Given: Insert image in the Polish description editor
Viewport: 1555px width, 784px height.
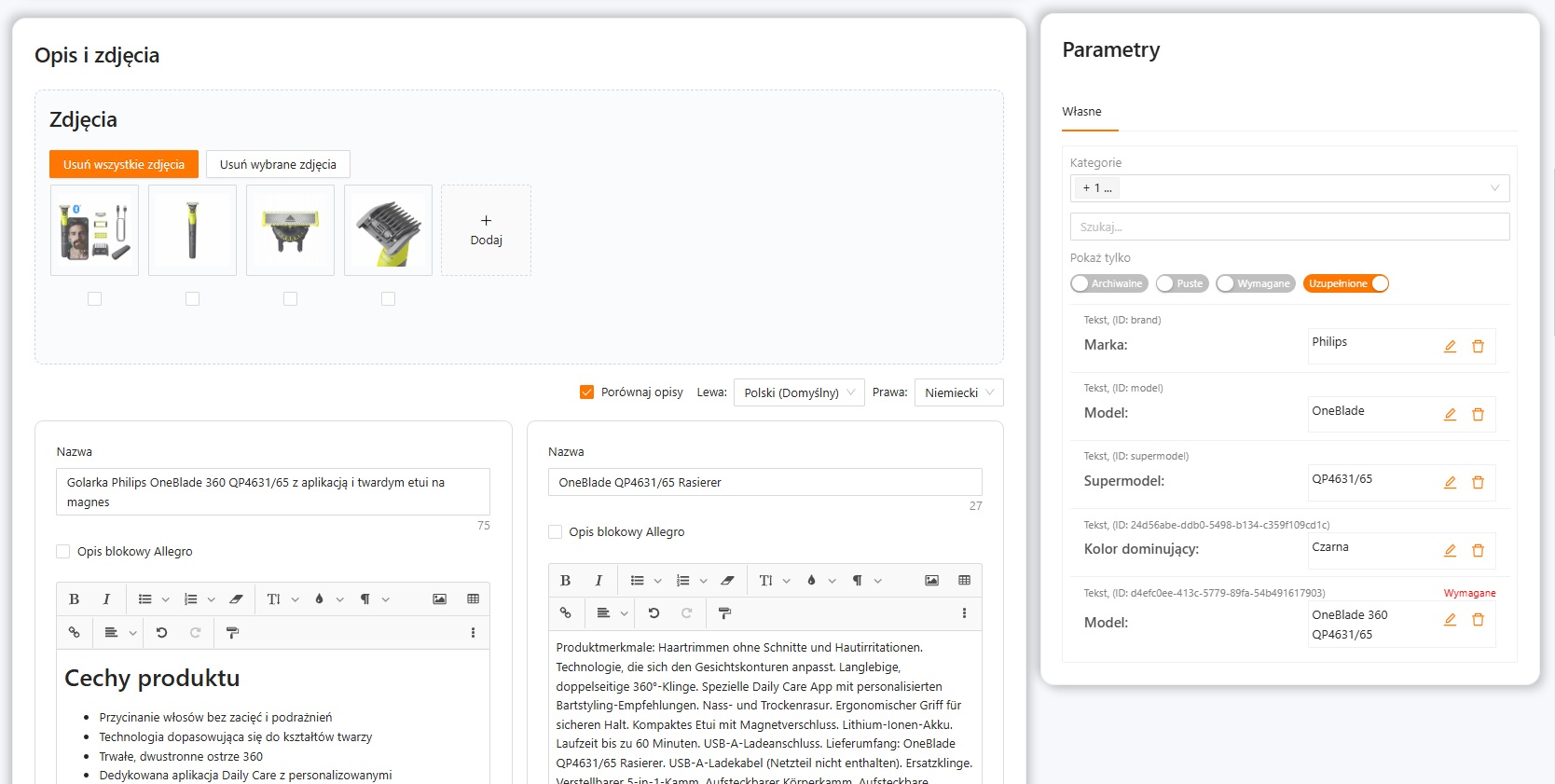Looking at the screenshot, I should click(x=439, y=599).
